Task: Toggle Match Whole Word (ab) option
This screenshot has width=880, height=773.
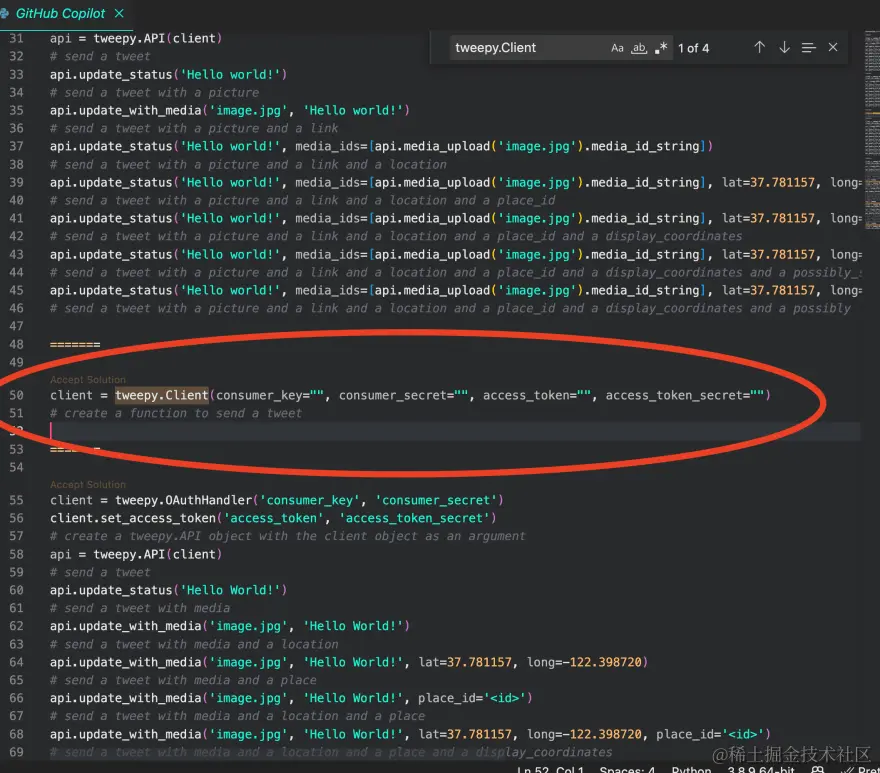Action: click(x=639, y=48)
